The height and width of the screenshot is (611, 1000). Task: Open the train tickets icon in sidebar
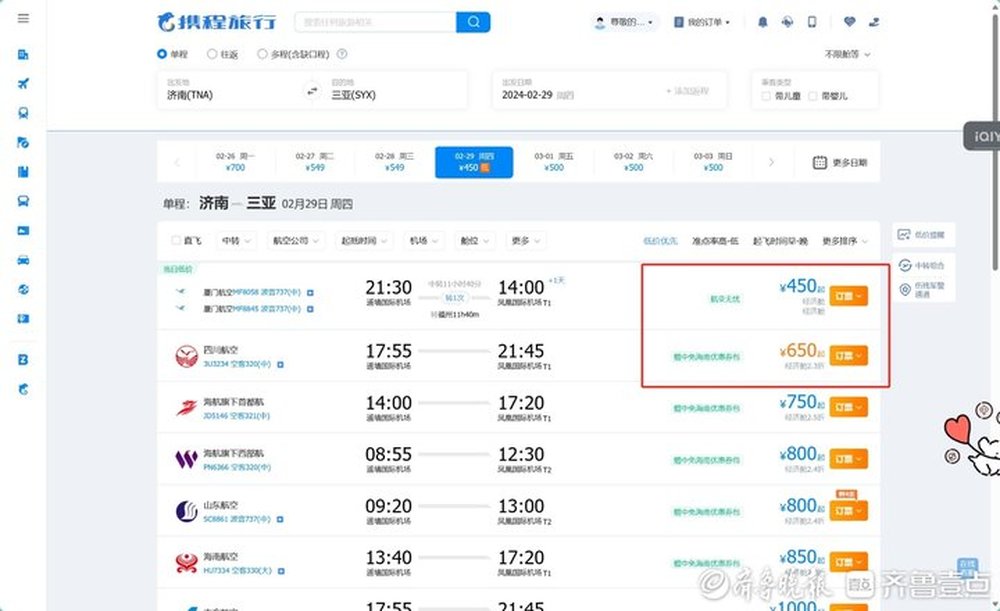tap(23, 113)
